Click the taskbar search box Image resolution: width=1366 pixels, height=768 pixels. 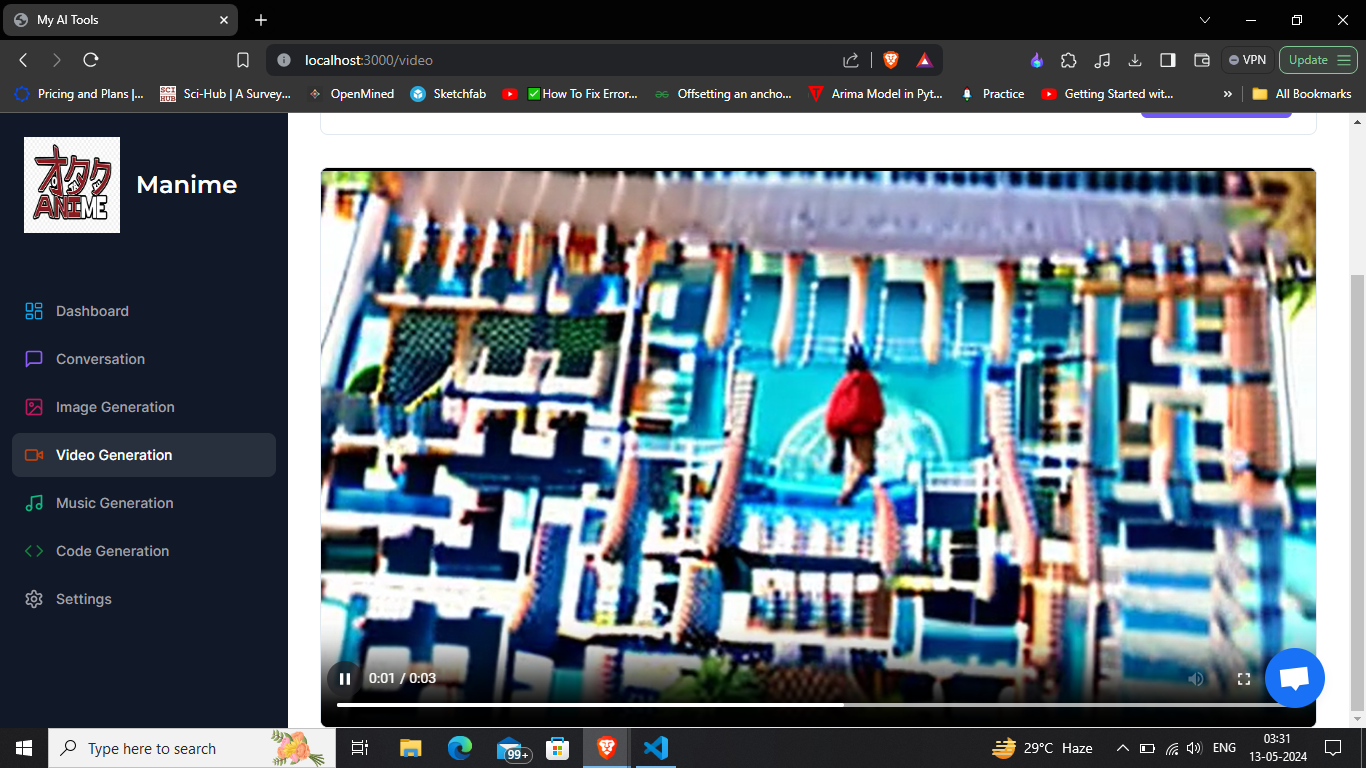[192, 748]
